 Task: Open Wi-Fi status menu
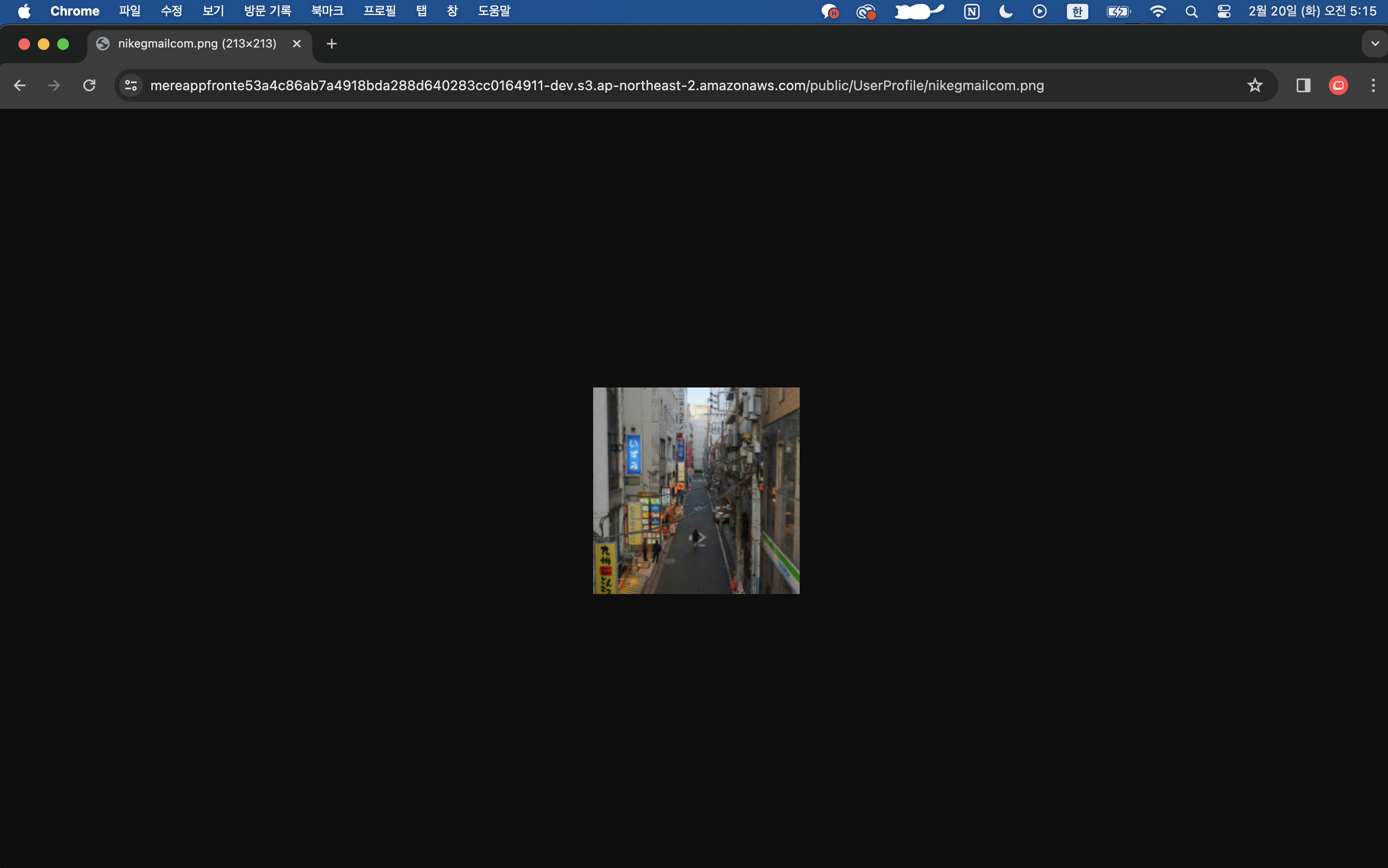(1158, 12)
